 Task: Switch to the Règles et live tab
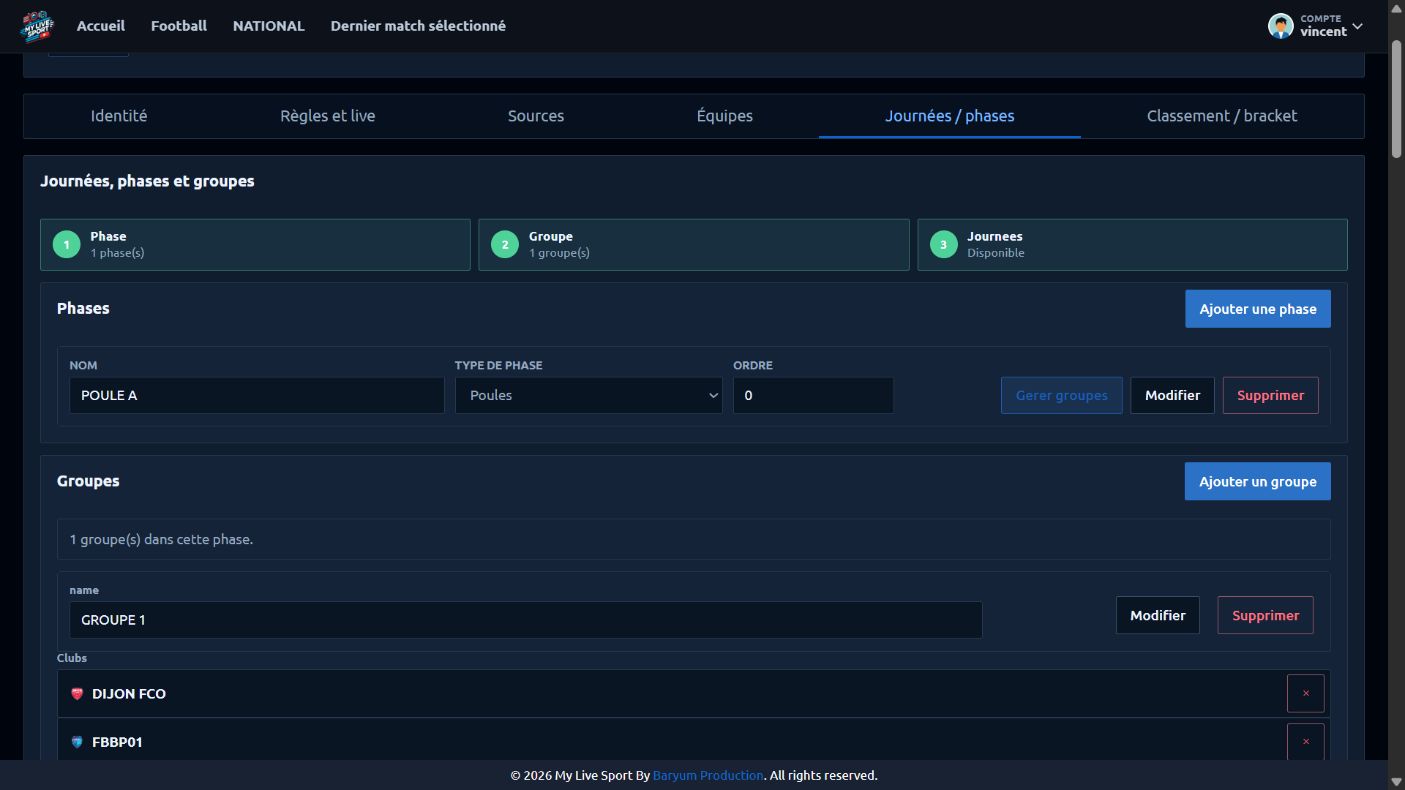pos(328,116)
